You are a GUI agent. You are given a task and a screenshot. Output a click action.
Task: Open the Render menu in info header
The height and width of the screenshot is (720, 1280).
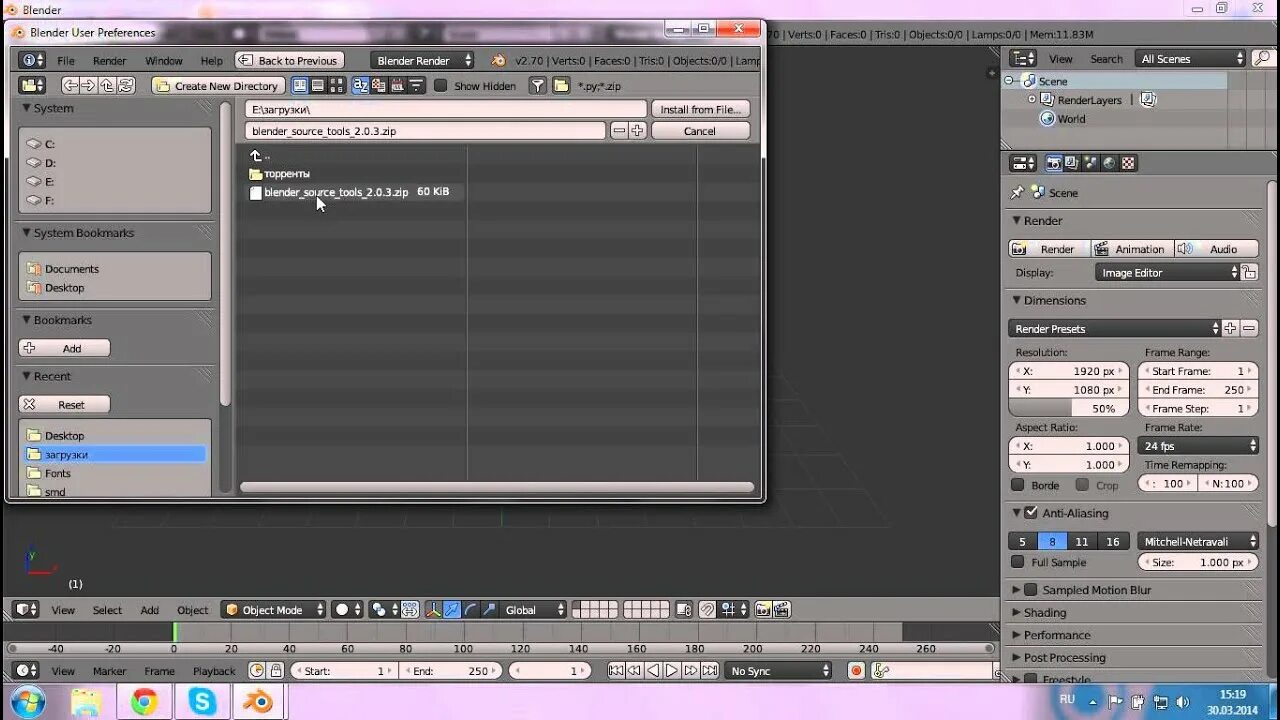pos(110,60)
